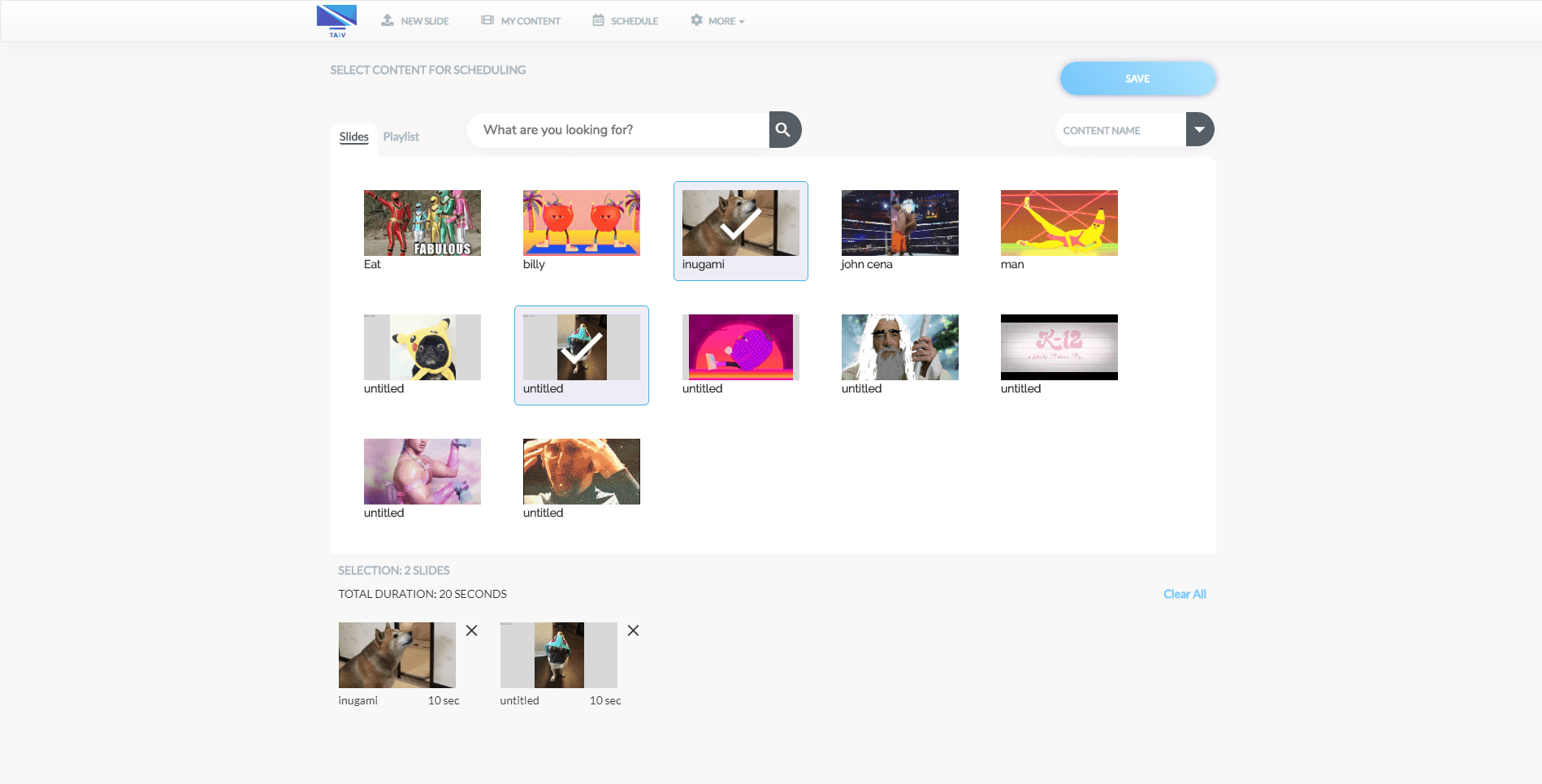Focus the 'What are you looking for?' search box

pos(617,130)
